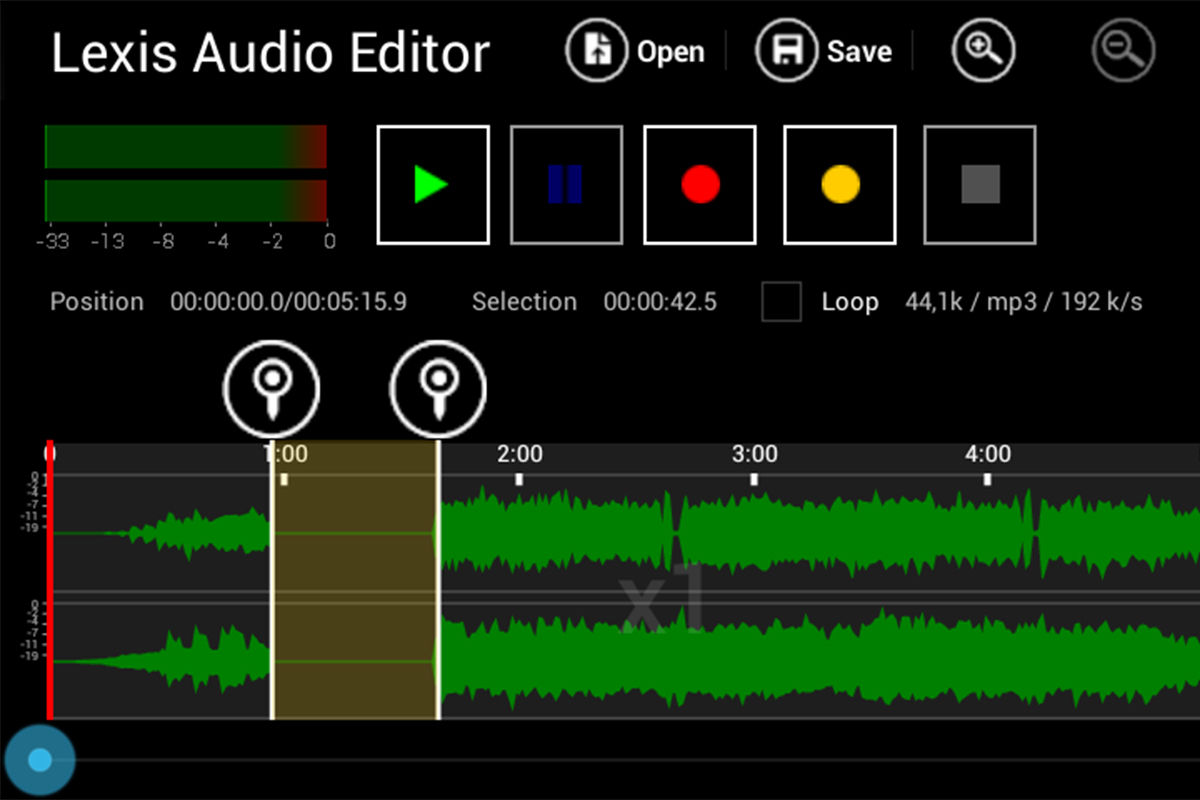This screenshot has width=1200, height=800.
Task: Click the Loop label text
Action: click(x=850, y=302)
